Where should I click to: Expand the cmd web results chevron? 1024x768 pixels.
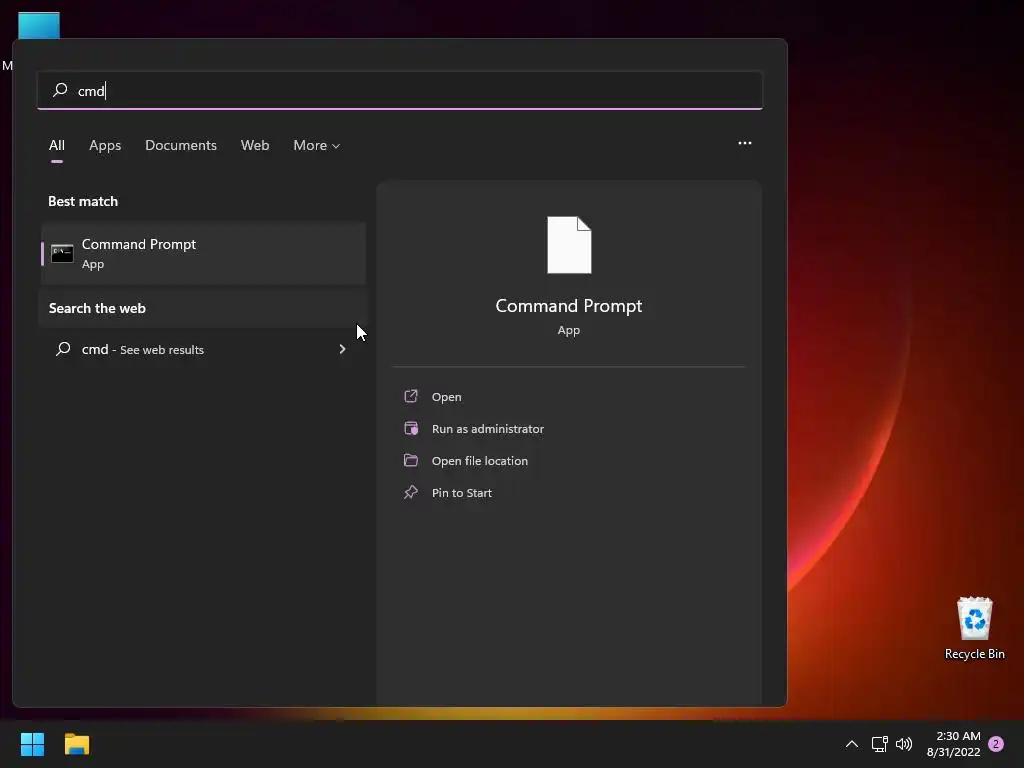click(342, 349)
